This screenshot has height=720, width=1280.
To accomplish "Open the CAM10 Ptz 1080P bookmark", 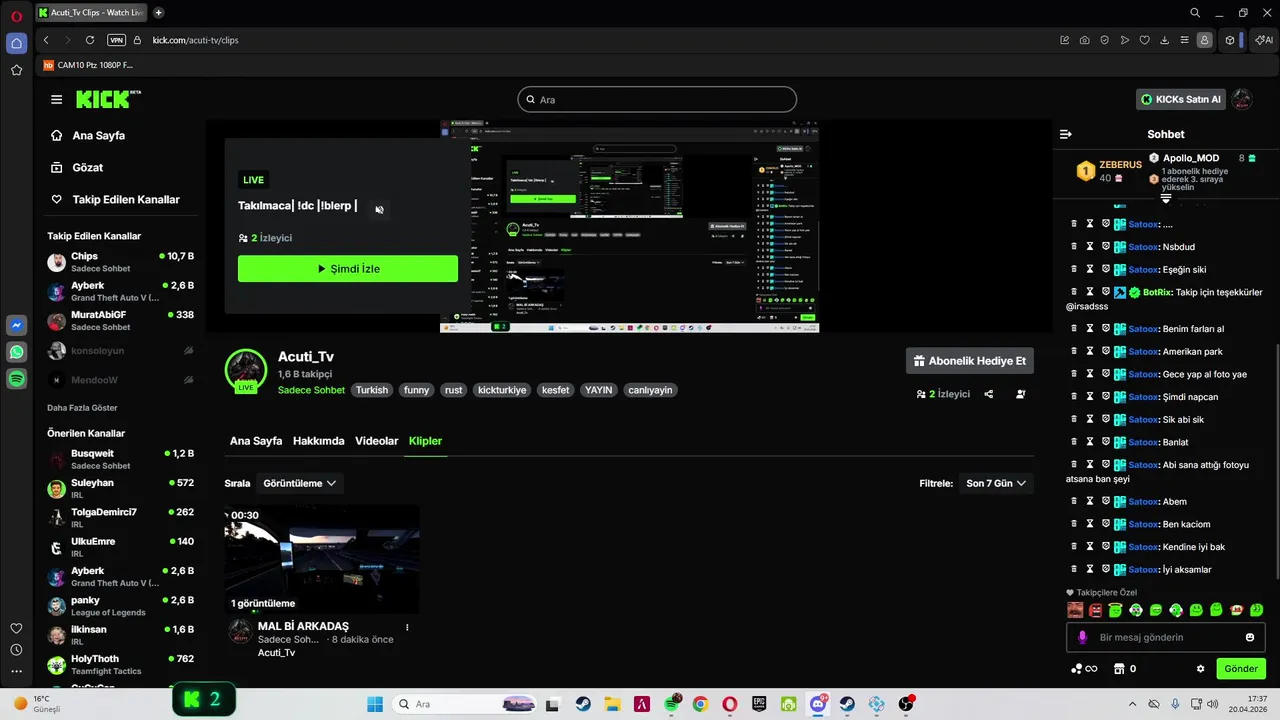I will point(88,65).
